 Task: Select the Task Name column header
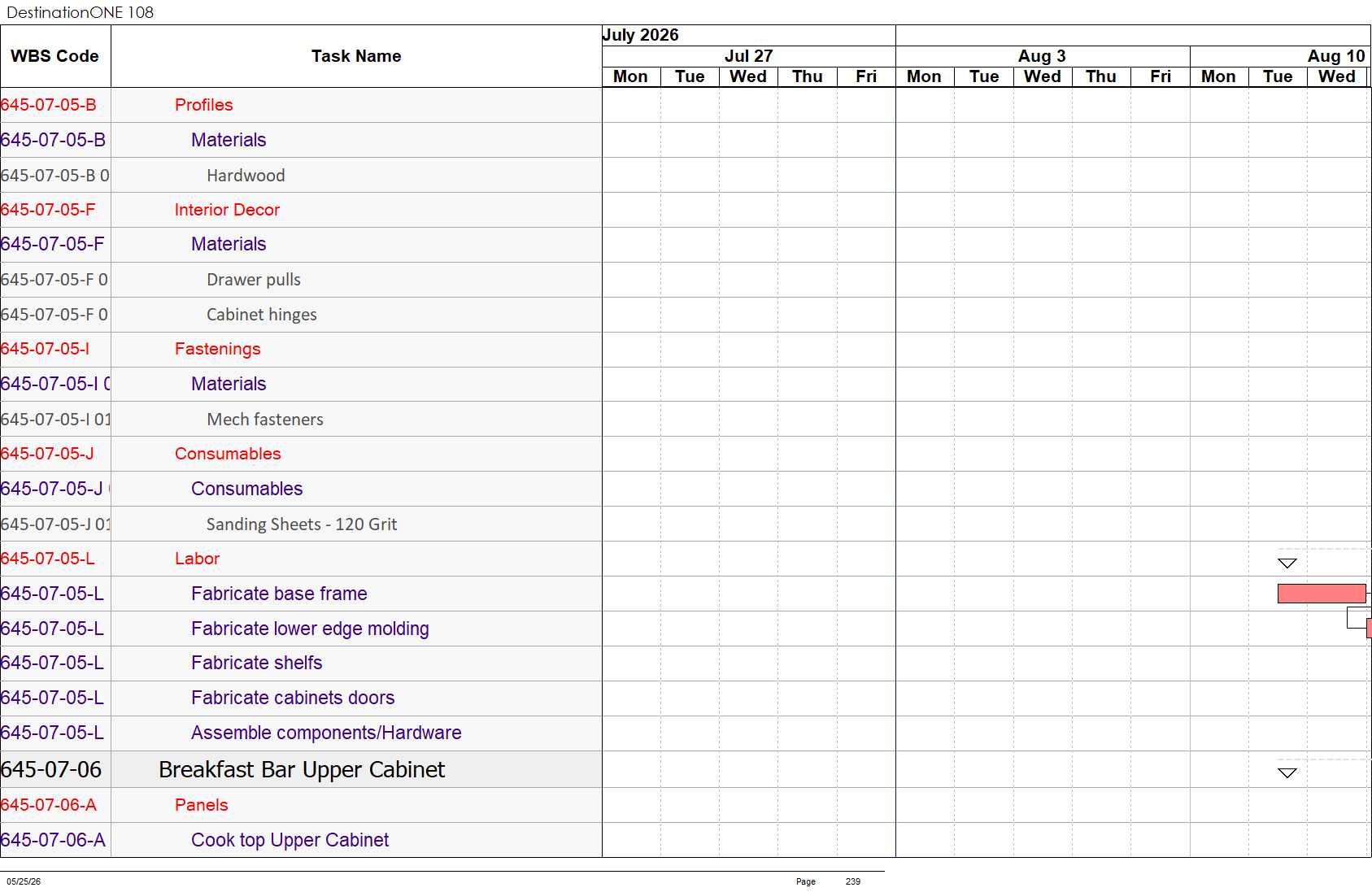356,56
